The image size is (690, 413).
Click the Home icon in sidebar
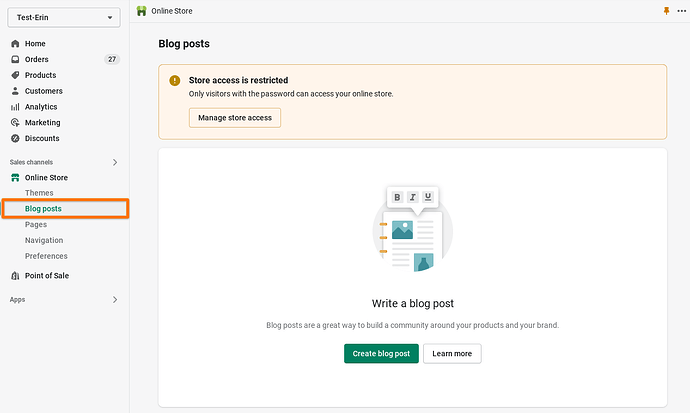(15, 44)
